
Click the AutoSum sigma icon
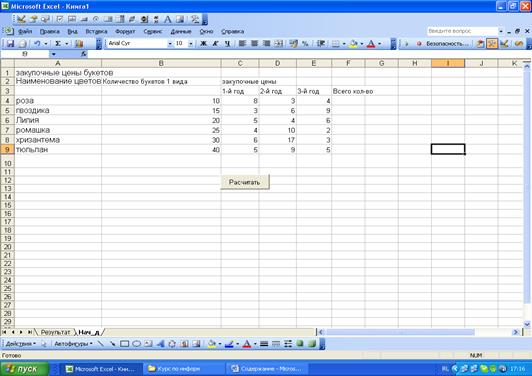[58, 43]
